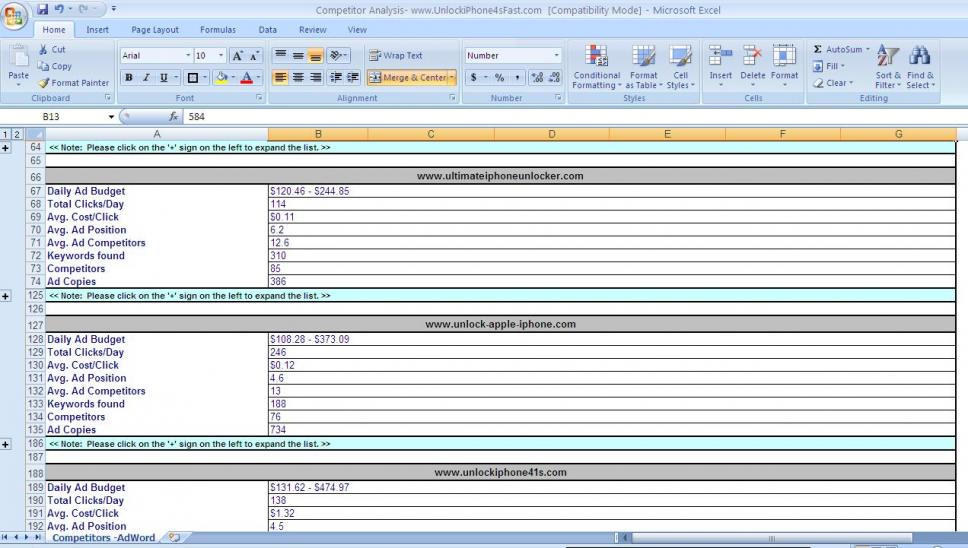
Task: Expand the Fill dropdown
Action: pos(843,66)
